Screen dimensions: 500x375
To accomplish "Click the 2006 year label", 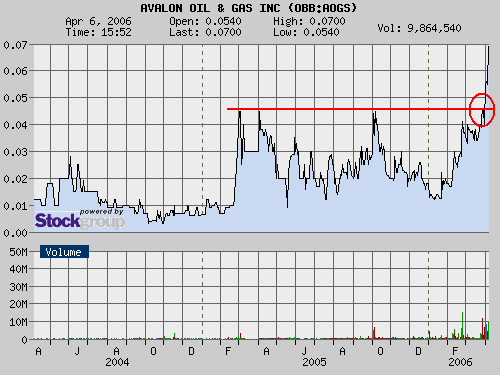I will tap(460, 362).
